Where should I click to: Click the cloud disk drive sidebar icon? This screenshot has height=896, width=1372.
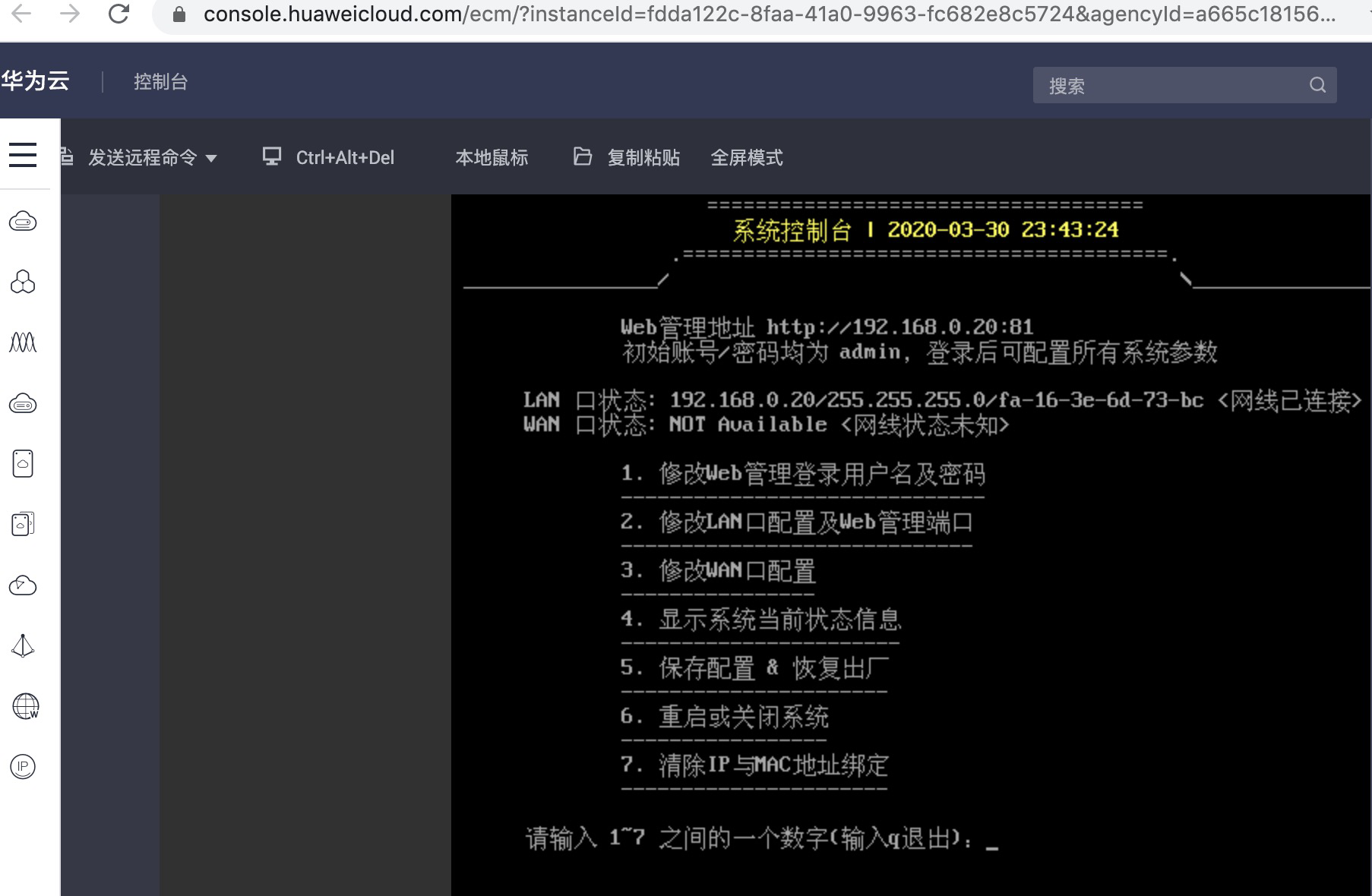[x=23, y=404]
